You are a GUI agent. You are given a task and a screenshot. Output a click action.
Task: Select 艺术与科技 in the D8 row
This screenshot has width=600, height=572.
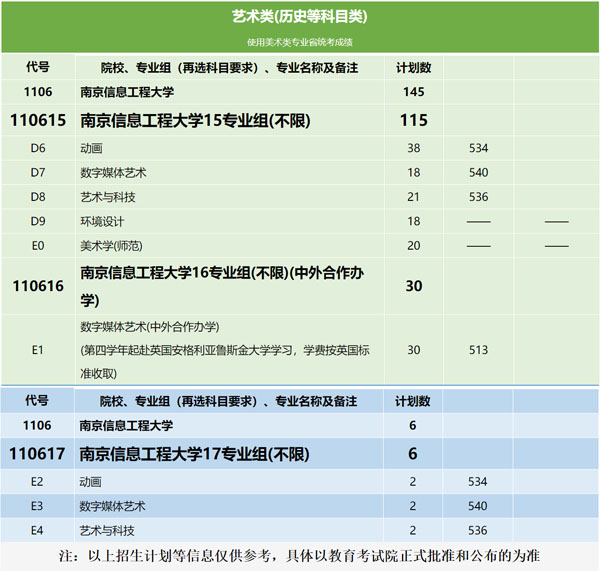point(108,197)
